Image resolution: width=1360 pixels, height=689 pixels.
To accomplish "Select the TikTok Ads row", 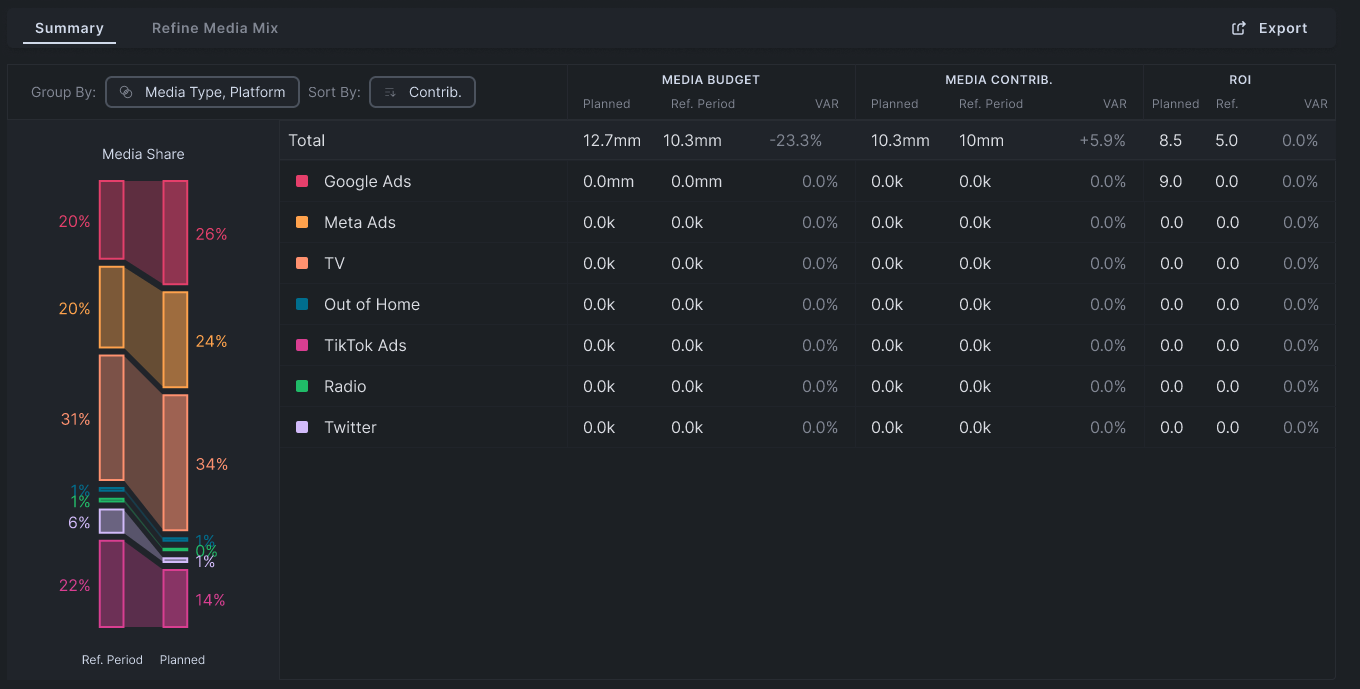I will pyautogui.click(x=807, y=345).
